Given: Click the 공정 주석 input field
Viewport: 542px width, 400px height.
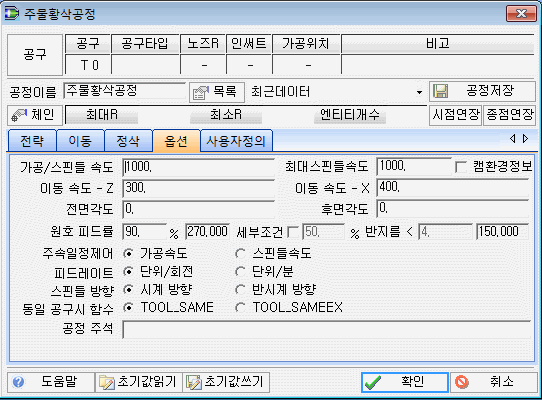Looking at the screenshot, I should [327, 329].
